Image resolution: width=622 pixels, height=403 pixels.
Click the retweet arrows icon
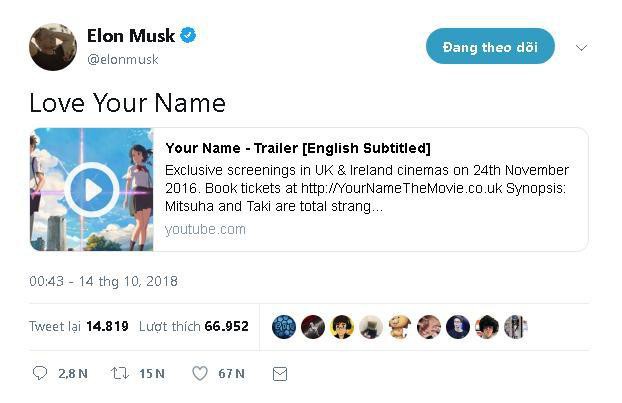coord(119,373)
